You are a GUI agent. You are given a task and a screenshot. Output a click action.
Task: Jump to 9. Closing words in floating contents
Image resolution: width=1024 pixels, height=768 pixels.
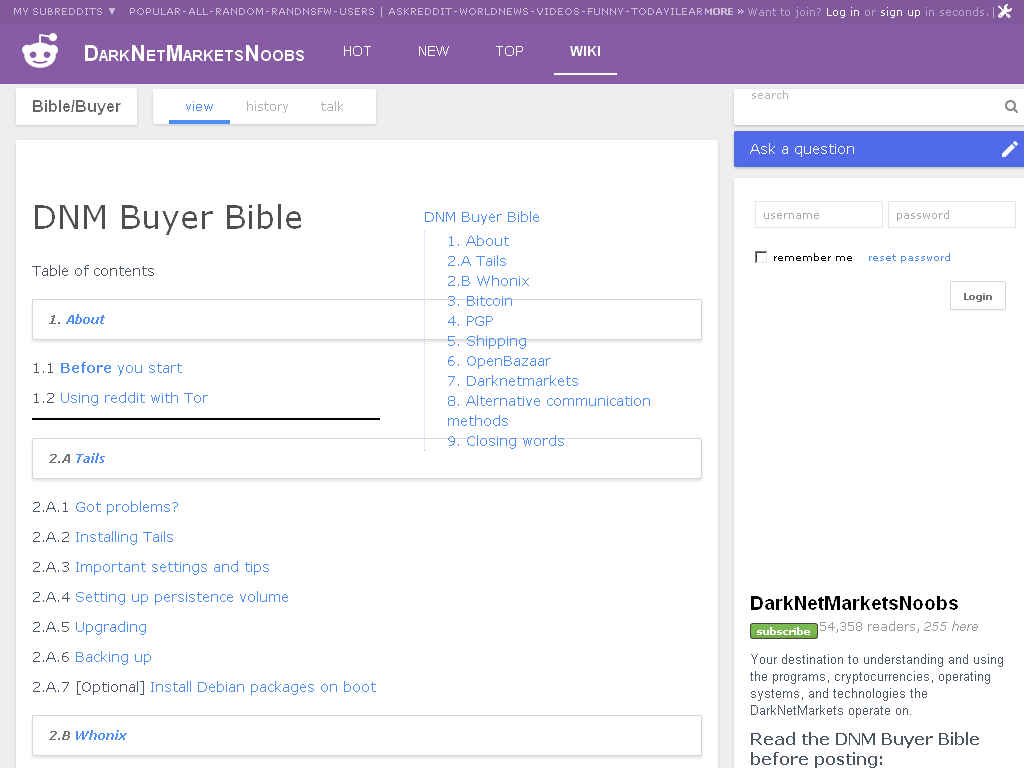506,441
